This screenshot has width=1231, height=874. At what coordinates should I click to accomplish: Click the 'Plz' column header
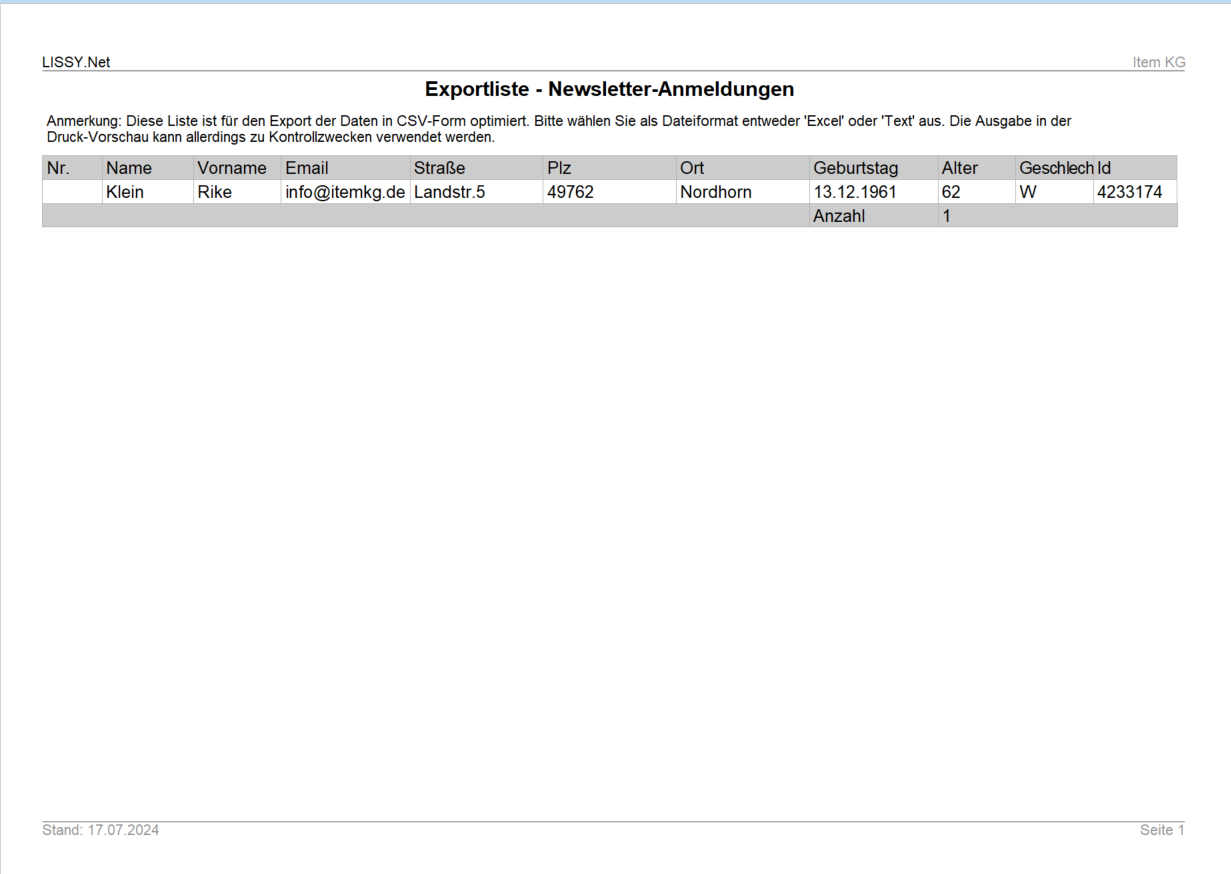(609, 168)
